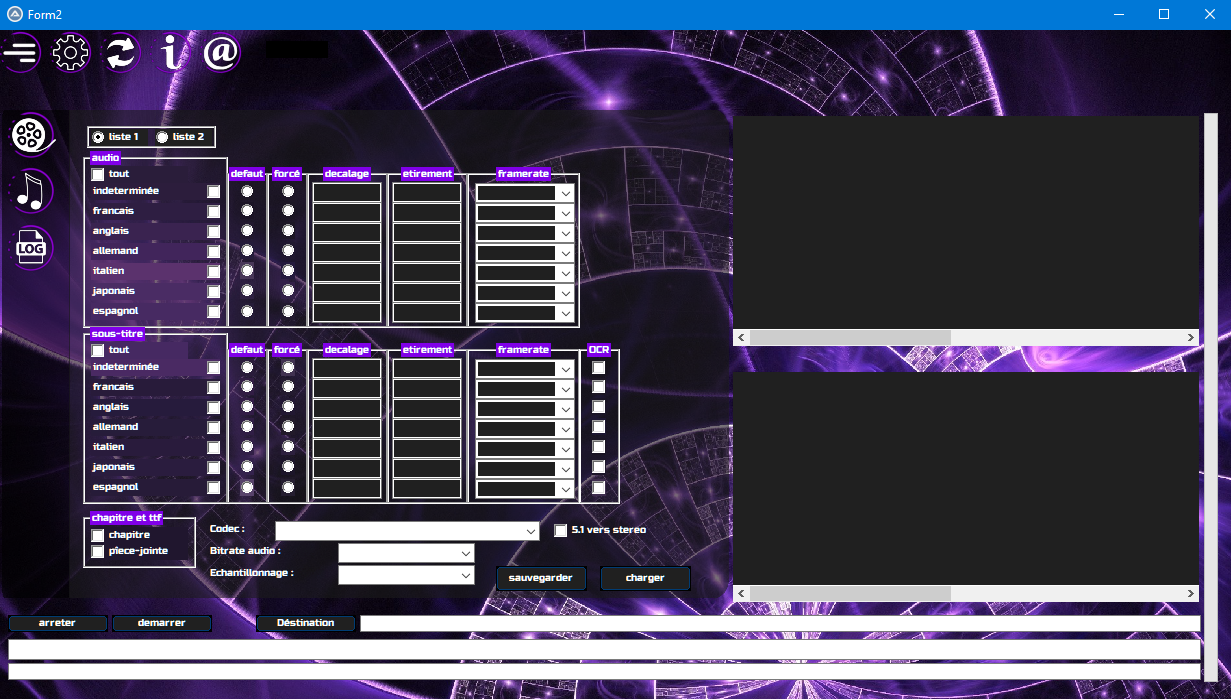The image size is (1231, 699).
Task: Click the sauvegarder button
Action: coord(541,578)
